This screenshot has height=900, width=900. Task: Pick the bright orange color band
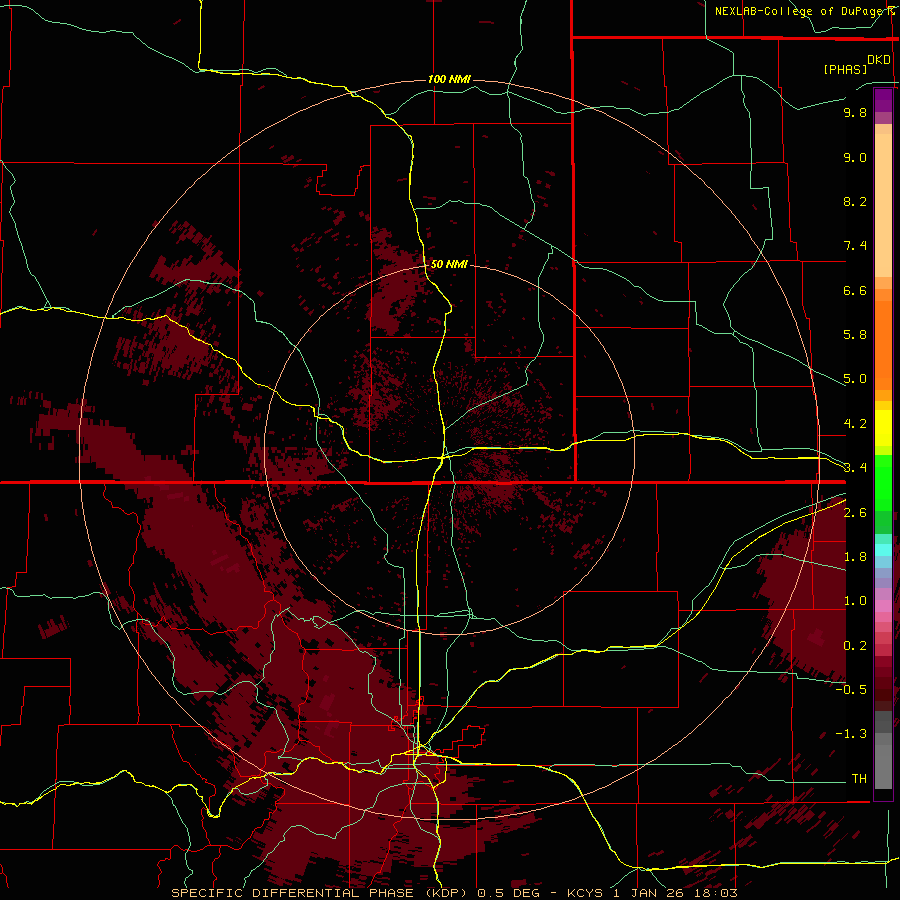point(883,346)
